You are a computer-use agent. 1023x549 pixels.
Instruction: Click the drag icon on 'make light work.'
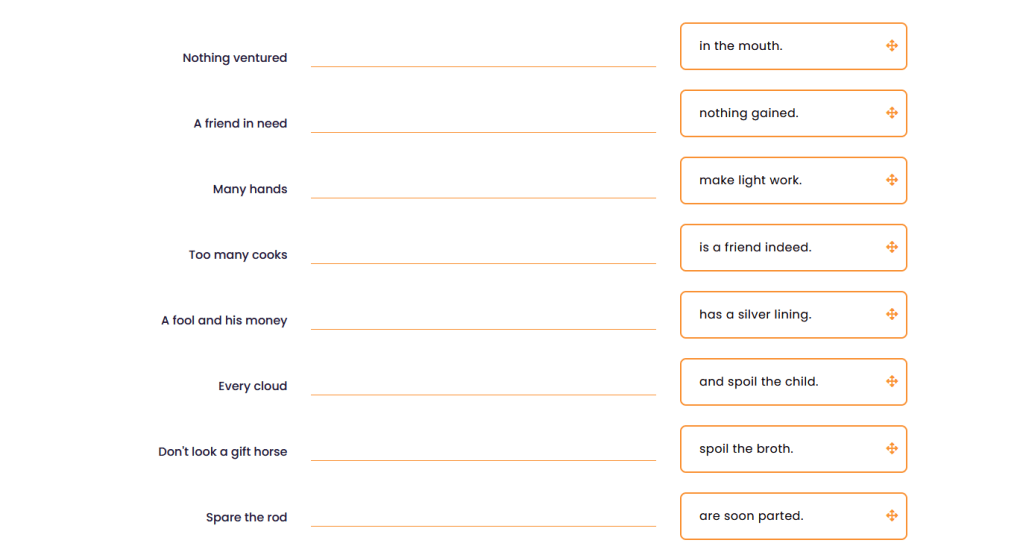tap(891, 180)
